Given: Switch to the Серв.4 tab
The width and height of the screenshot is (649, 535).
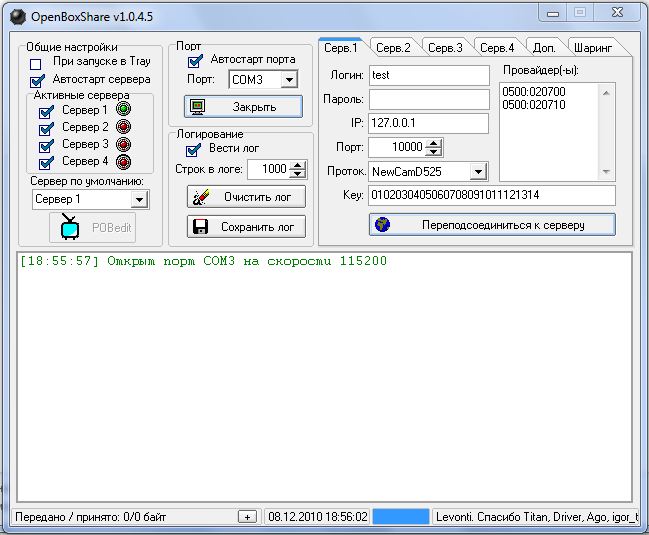Looking at the screenshot, I should 497,48.
